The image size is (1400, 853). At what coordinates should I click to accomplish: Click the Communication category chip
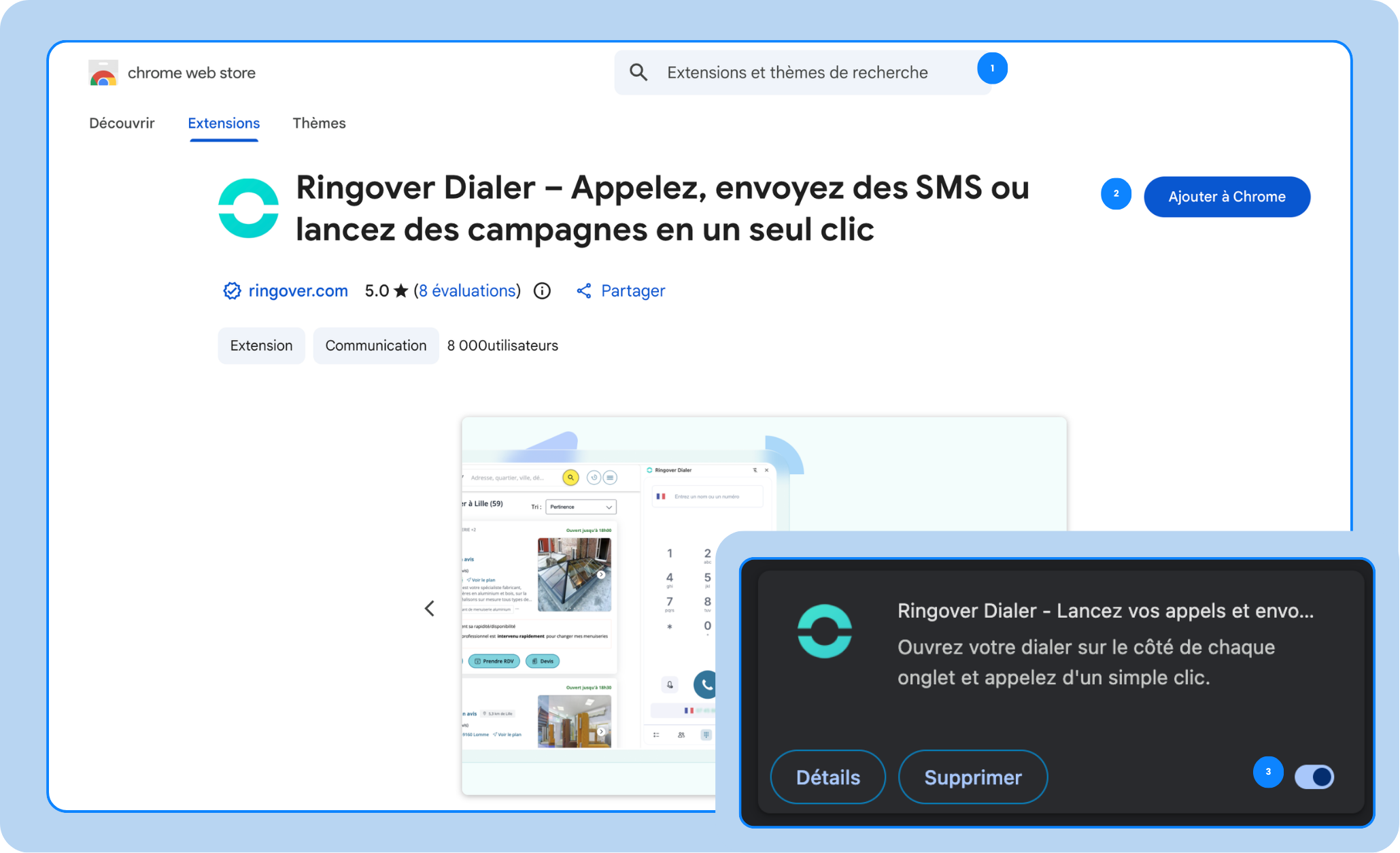coord(375,346)
